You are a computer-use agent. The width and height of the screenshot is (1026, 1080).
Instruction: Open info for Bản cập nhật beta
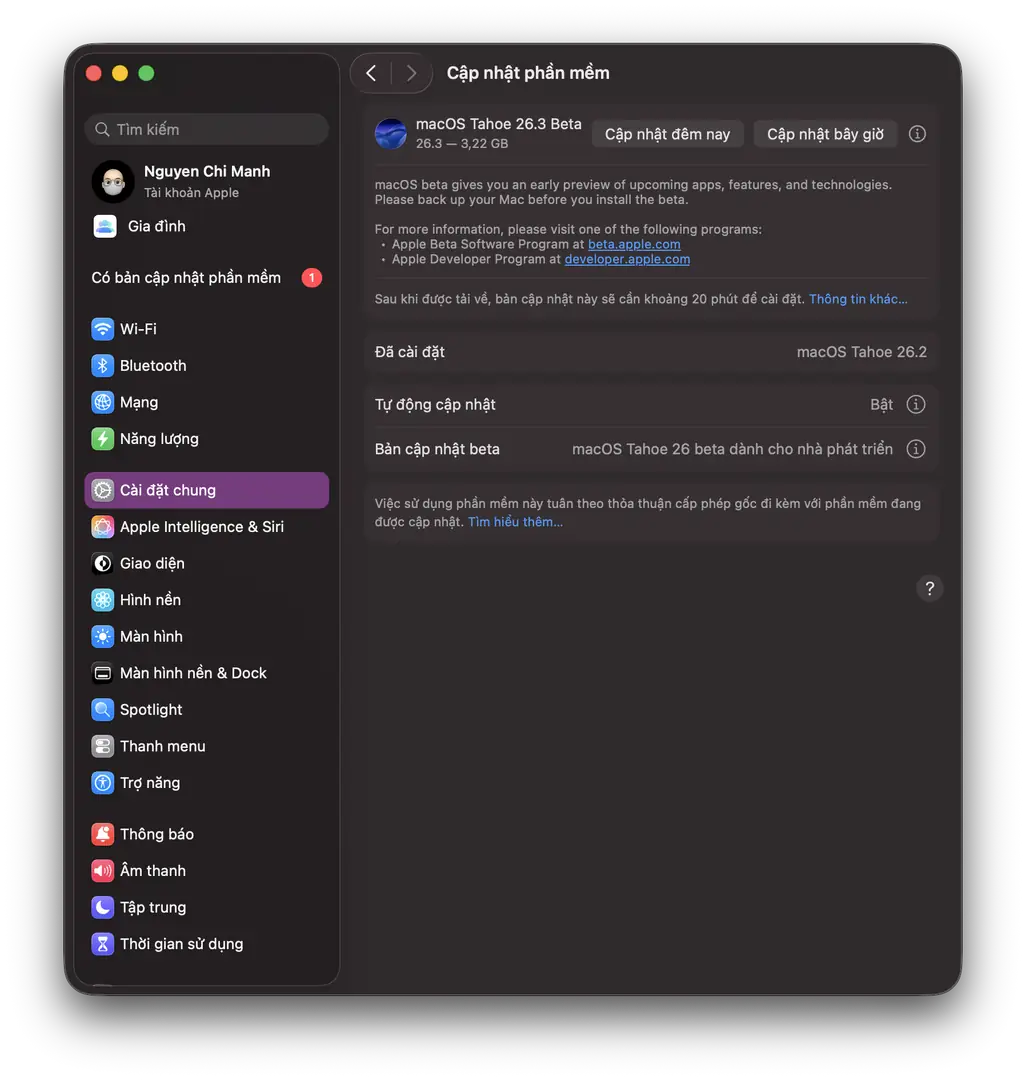coord(915,449)
